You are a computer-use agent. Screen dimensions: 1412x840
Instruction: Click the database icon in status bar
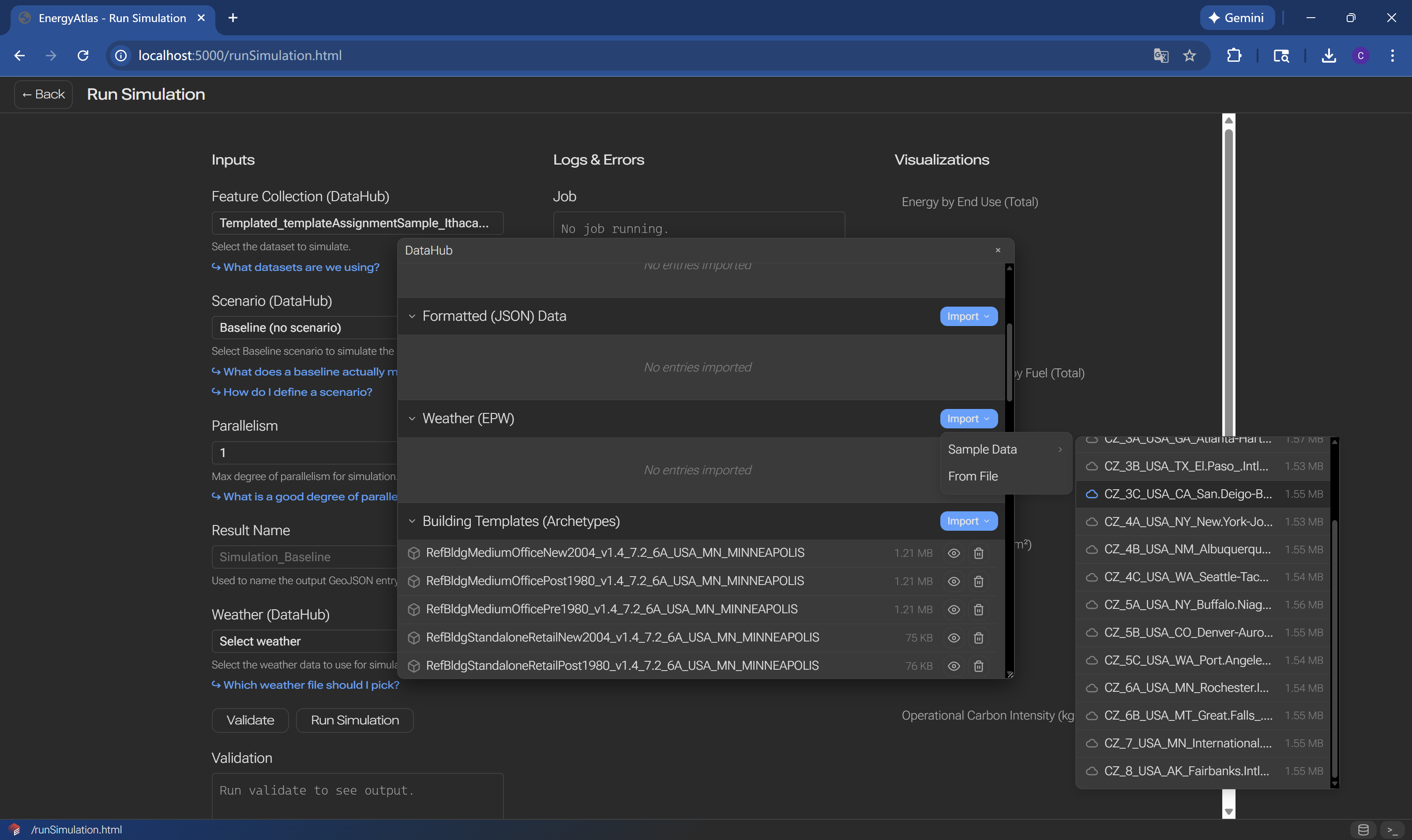coord(1363,830)
